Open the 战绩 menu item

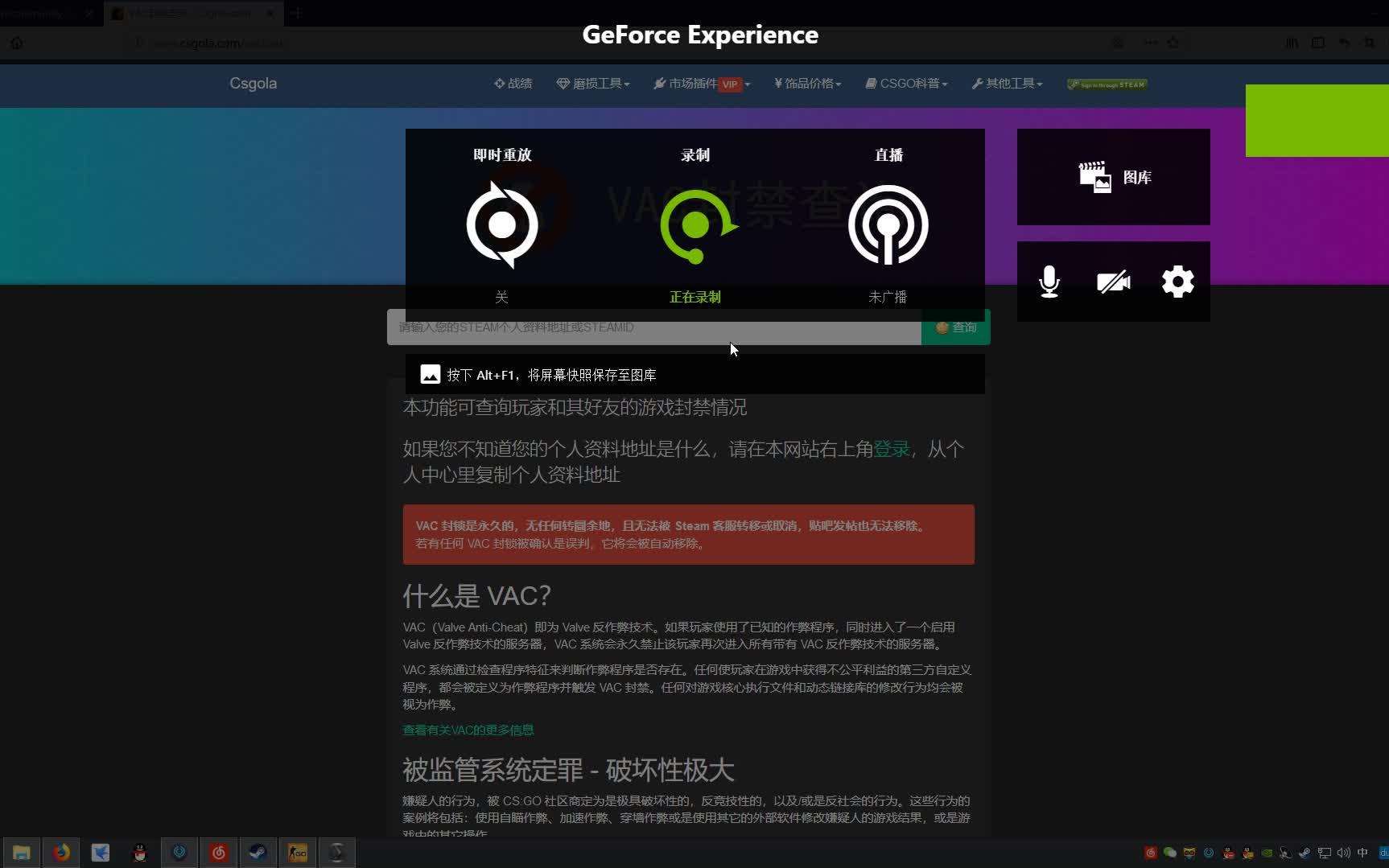(513, 84)
